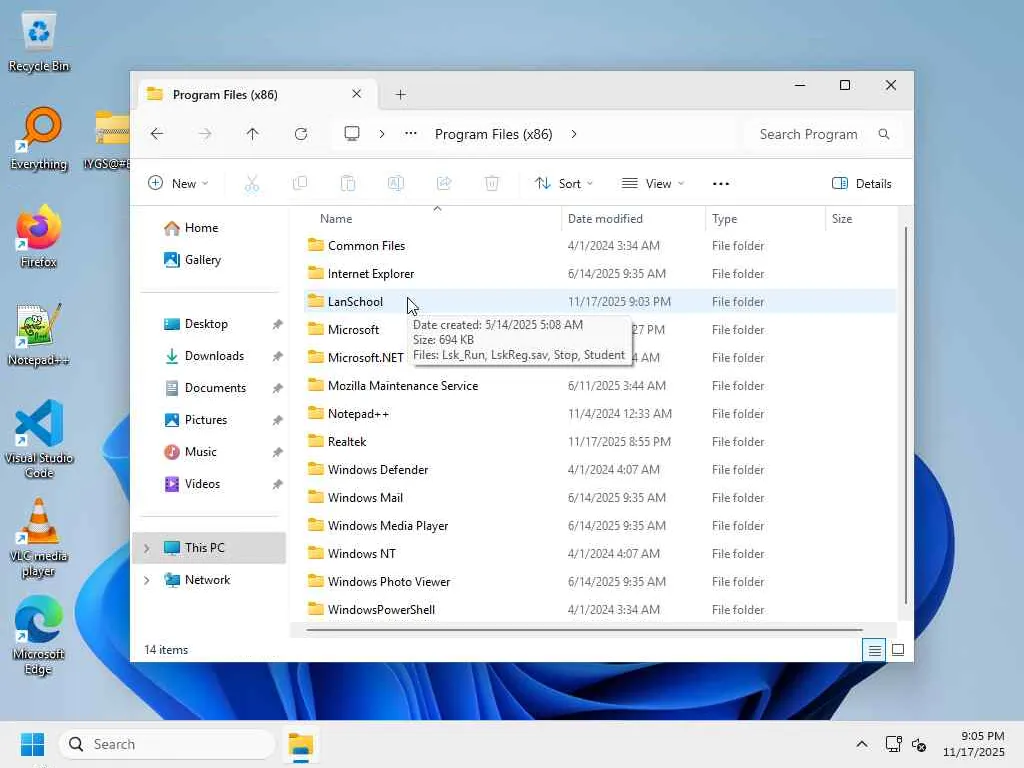Expand the This PC tree node
This screenshot has height=768, width=1024.
(147, 548)
